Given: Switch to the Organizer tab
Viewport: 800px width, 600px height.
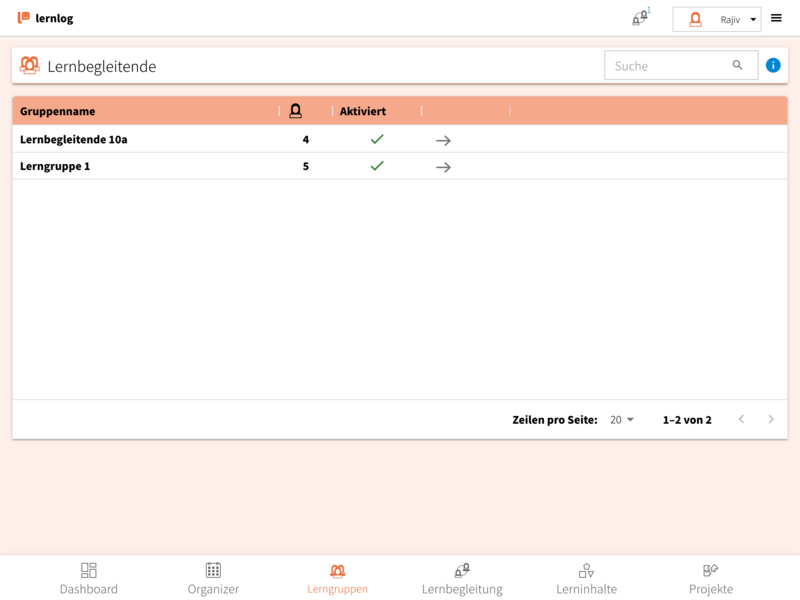Looking at the screenshot, I should tap(213, 578).
